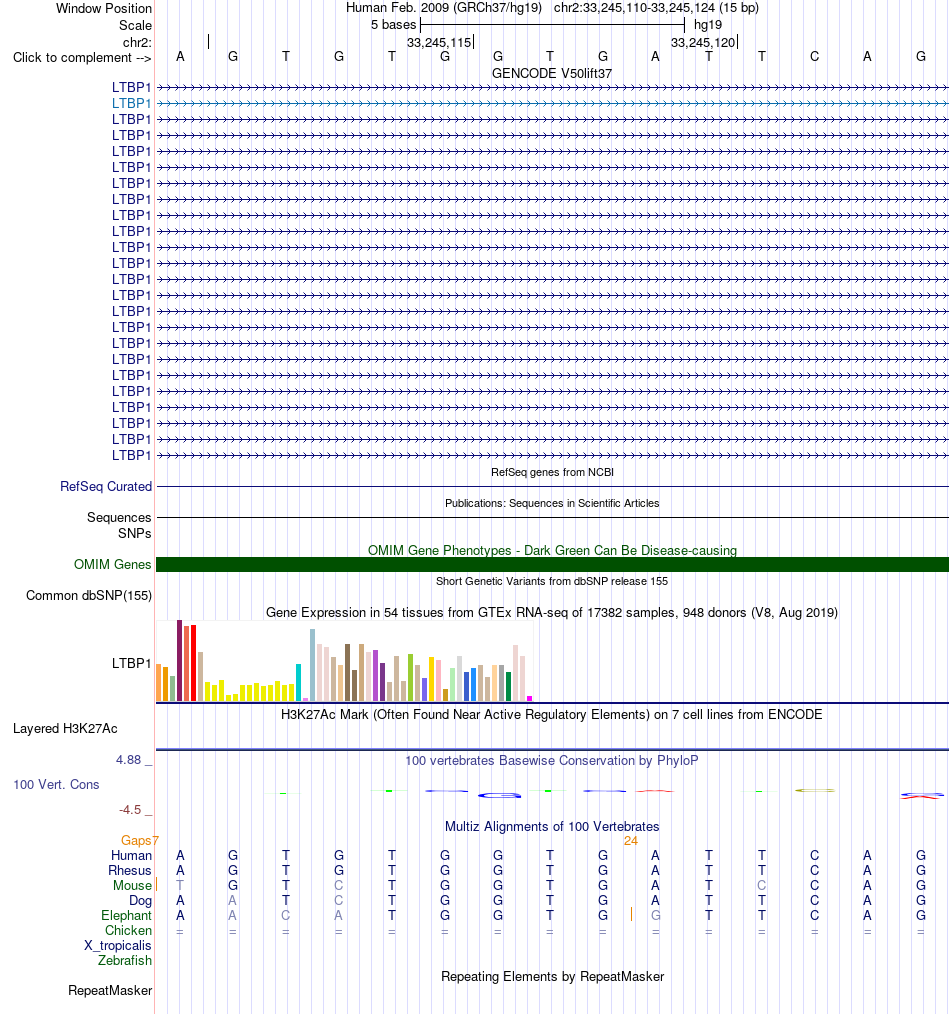Click the RefSeq Curated track label
950x1014 pixels.
[106, 486]
